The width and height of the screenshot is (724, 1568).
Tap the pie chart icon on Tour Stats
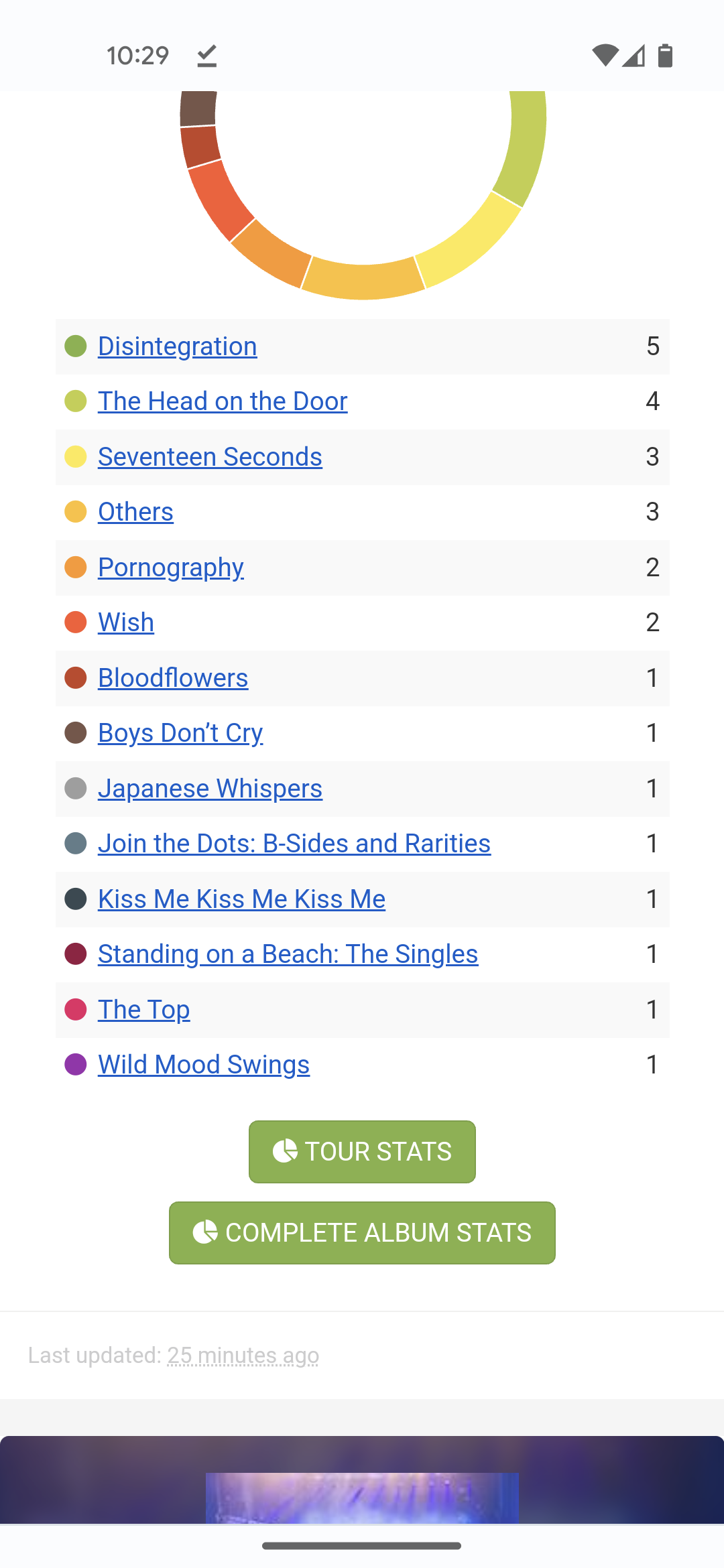285,1151
